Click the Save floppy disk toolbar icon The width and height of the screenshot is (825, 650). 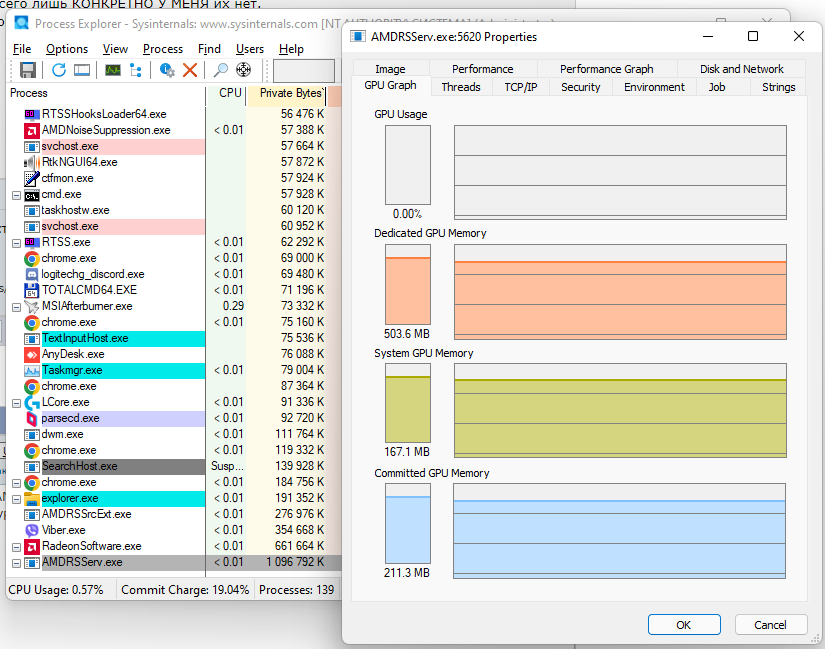point(27,70)
